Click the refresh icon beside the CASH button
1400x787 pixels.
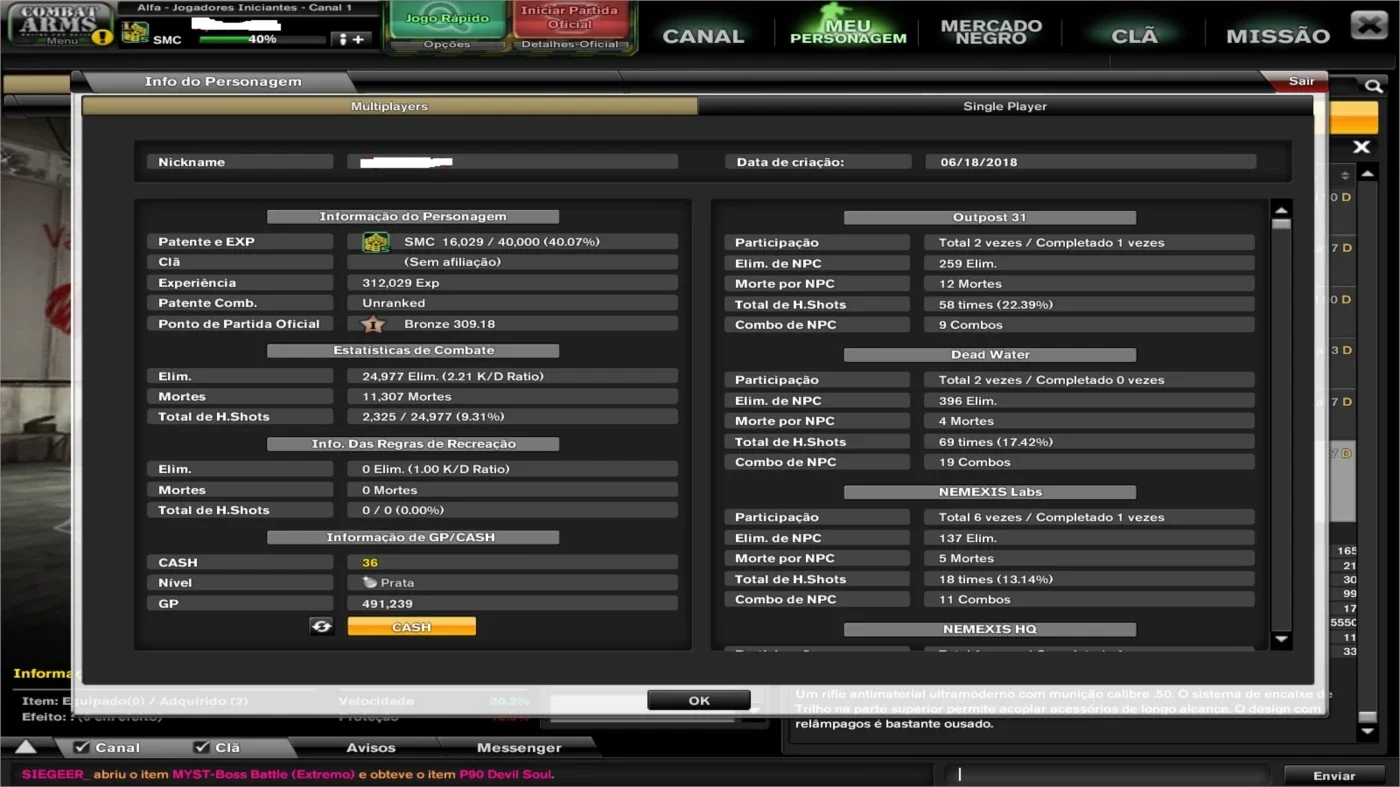click(321, 626)
